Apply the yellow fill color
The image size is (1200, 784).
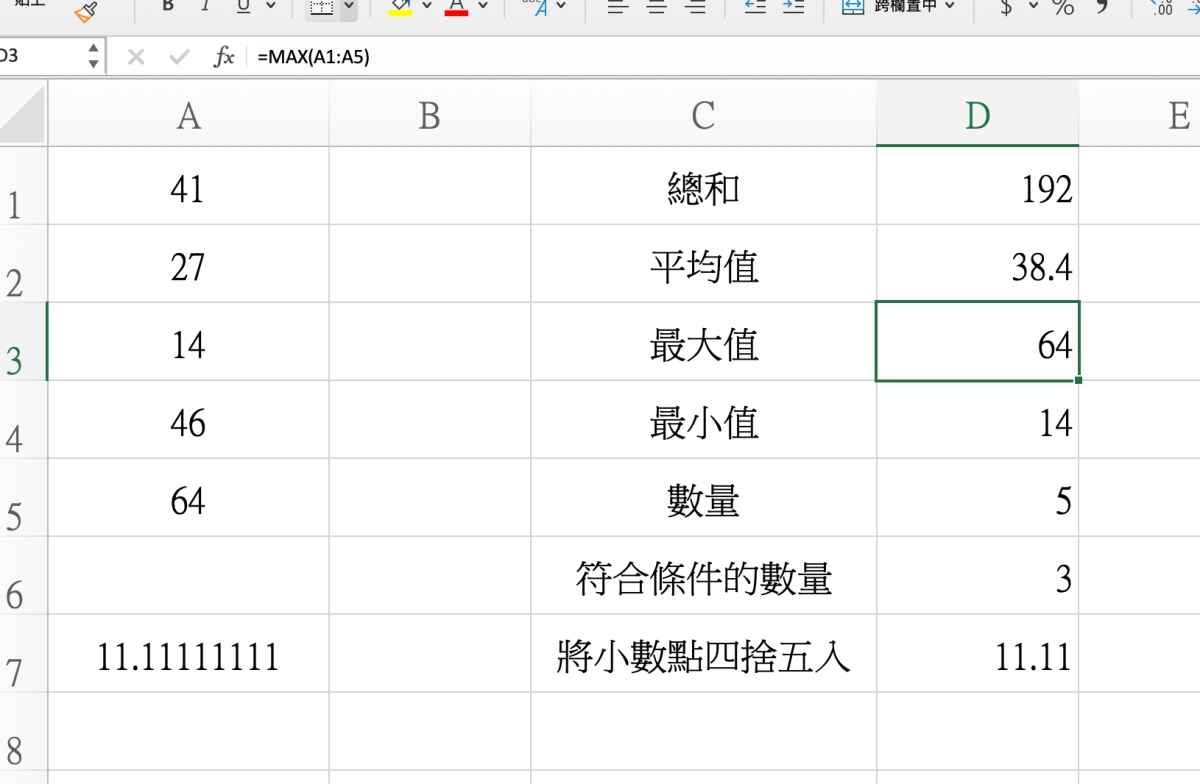pos(400,8)
